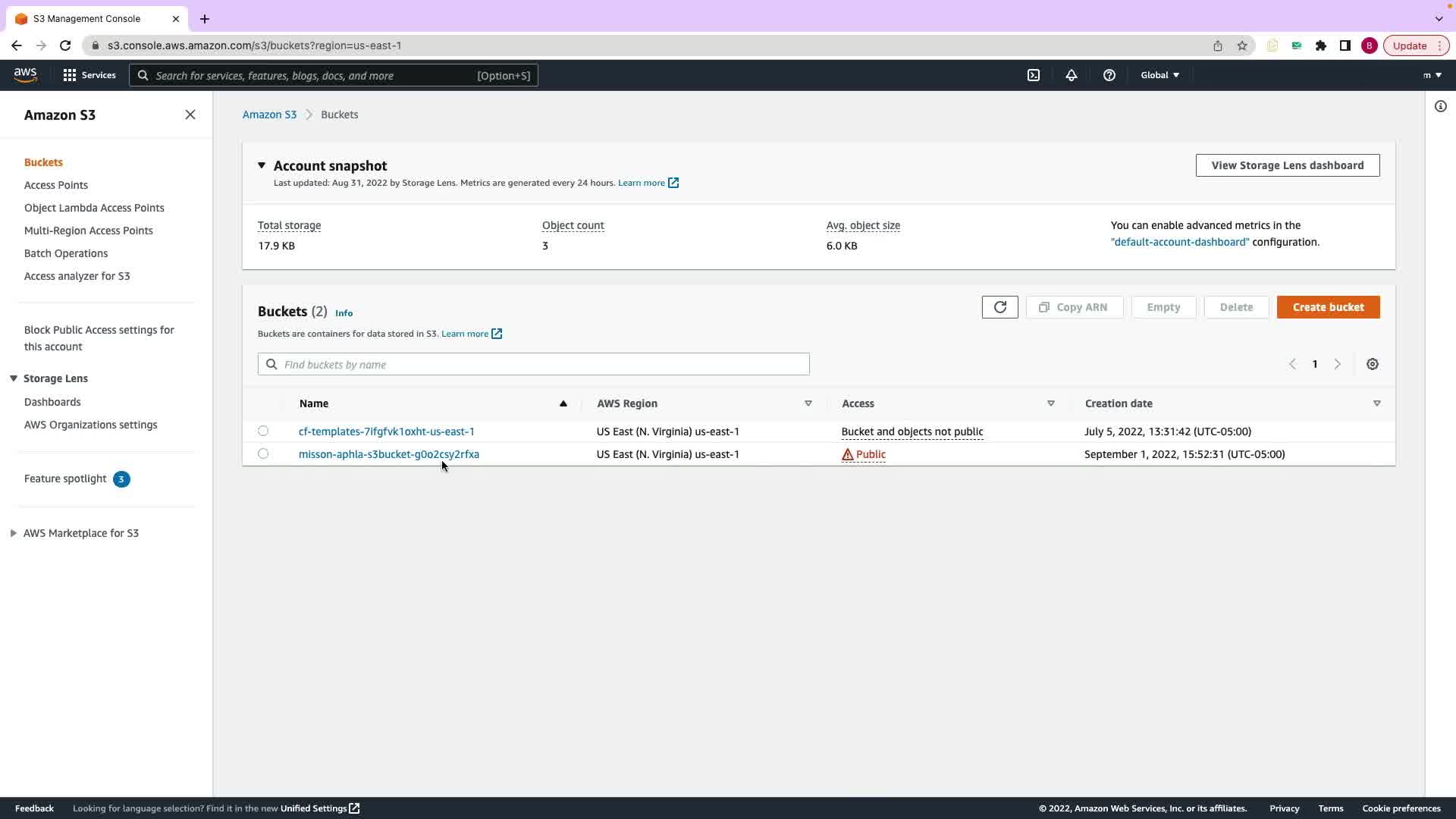Click the AWS logo home icon
1456x819 pixels.
coord(25,74)
